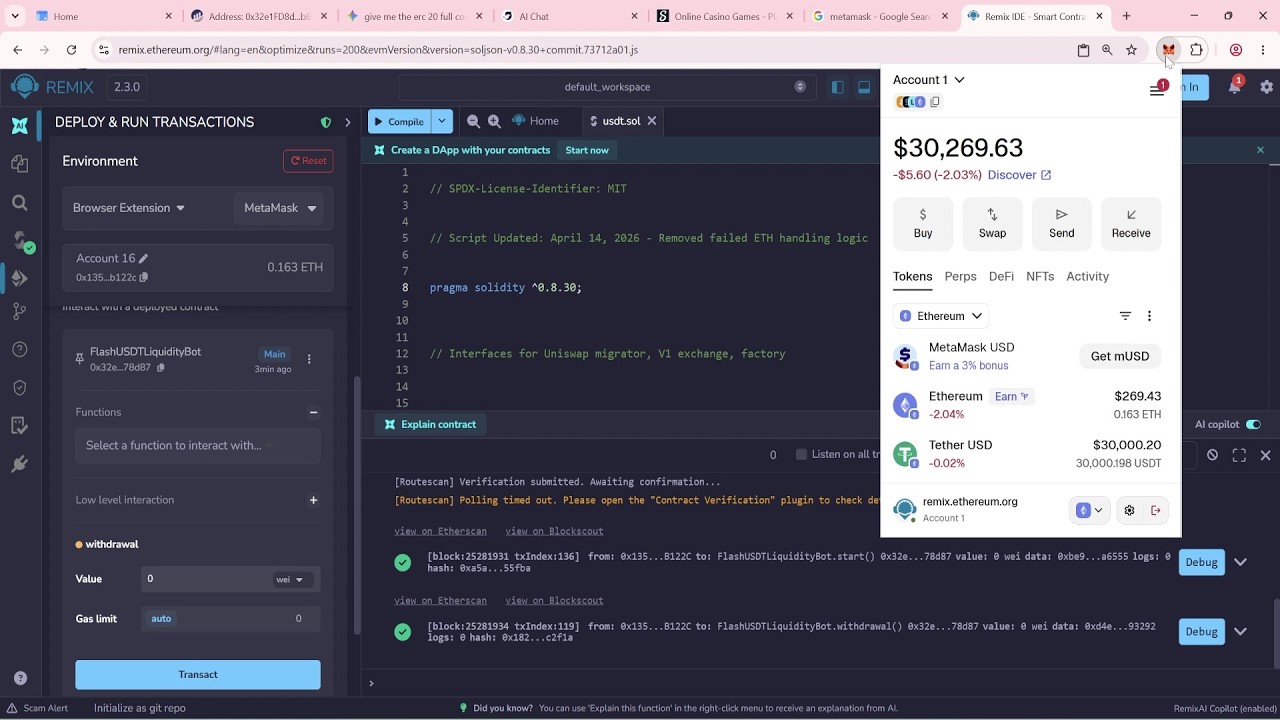Expand Low level interaction section
The width and height of the screenshot is (1280, 720).
point(313,500)
